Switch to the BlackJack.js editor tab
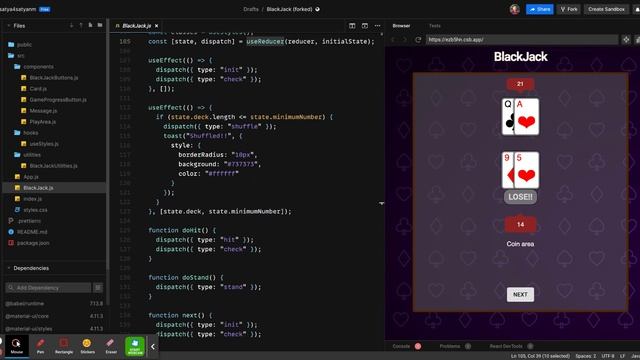The height and width of the screenshot is (360, 640). [136, 26]
